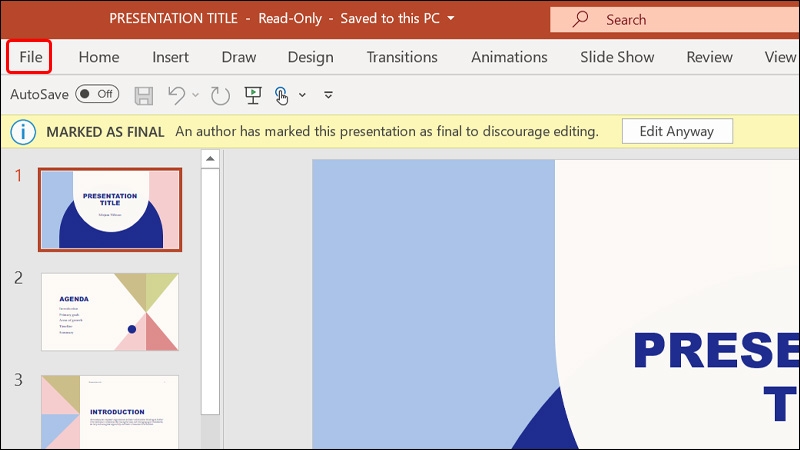Viewport: 800px width, 450px height.
Task: Click the info icon in the yellow bar
Action: click(x=23, y=132)
